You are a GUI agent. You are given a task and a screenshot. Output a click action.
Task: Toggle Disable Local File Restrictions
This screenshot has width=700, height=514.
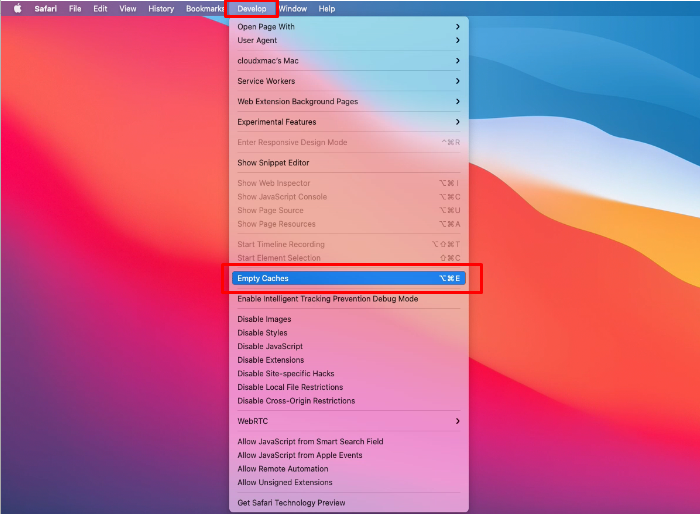(x=349, y=387)
